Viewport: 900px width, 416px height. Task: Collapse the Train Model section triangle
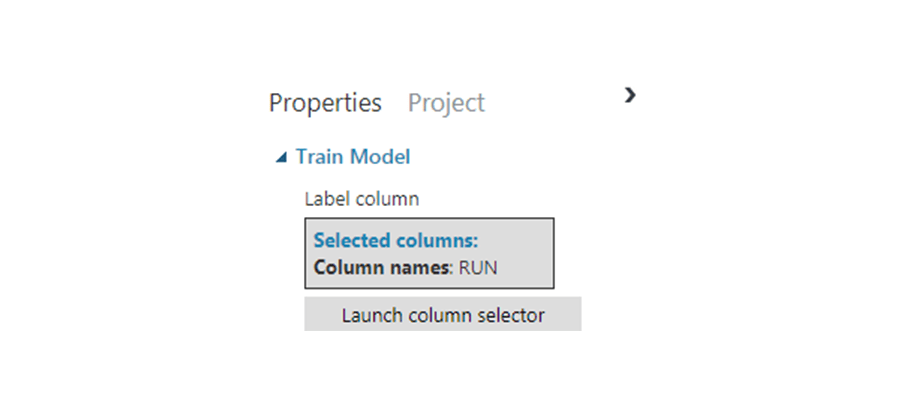coord(281,157)
